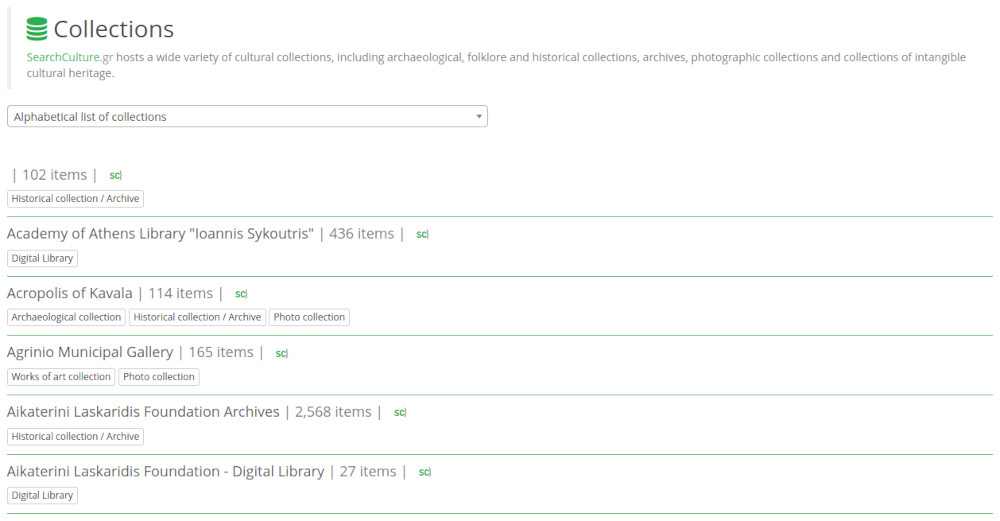Open the SearchCulture.gr link in description
The width and height of the screenshot is (1000, 521).
(x=70, y=57)
